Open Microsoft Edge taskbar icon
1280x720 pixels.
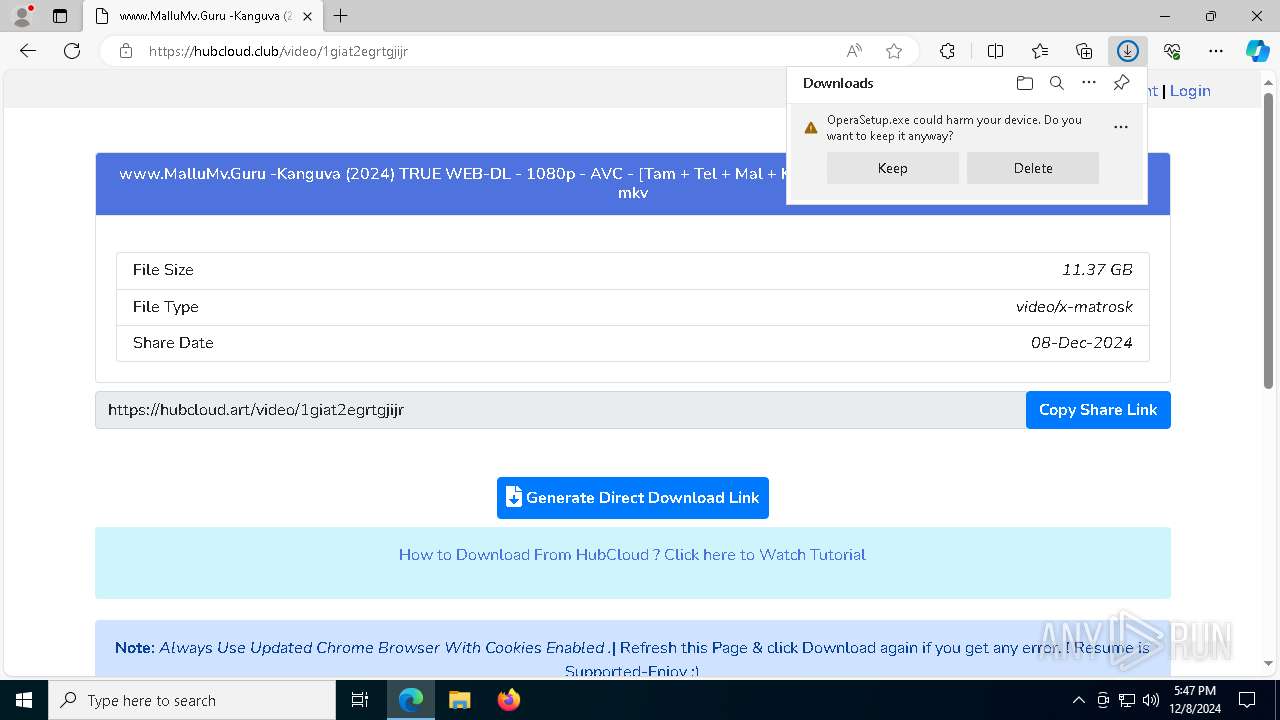point(411,700)
